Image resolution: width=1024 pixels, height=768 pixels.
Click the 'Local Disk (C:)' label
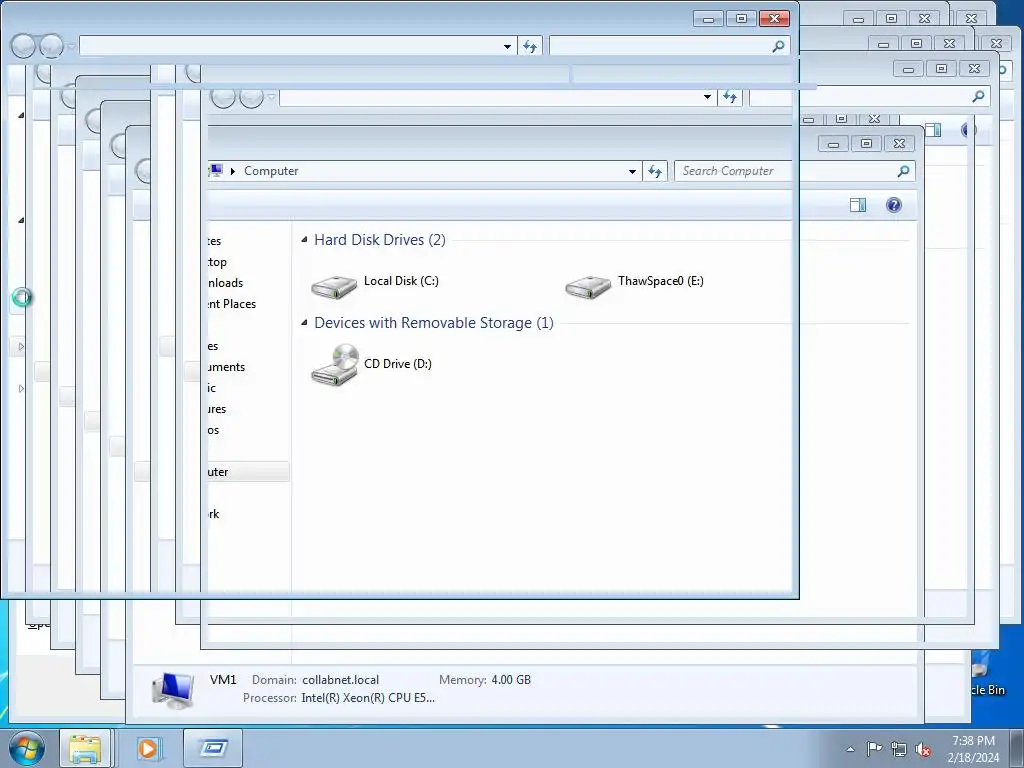click(401, 281)
